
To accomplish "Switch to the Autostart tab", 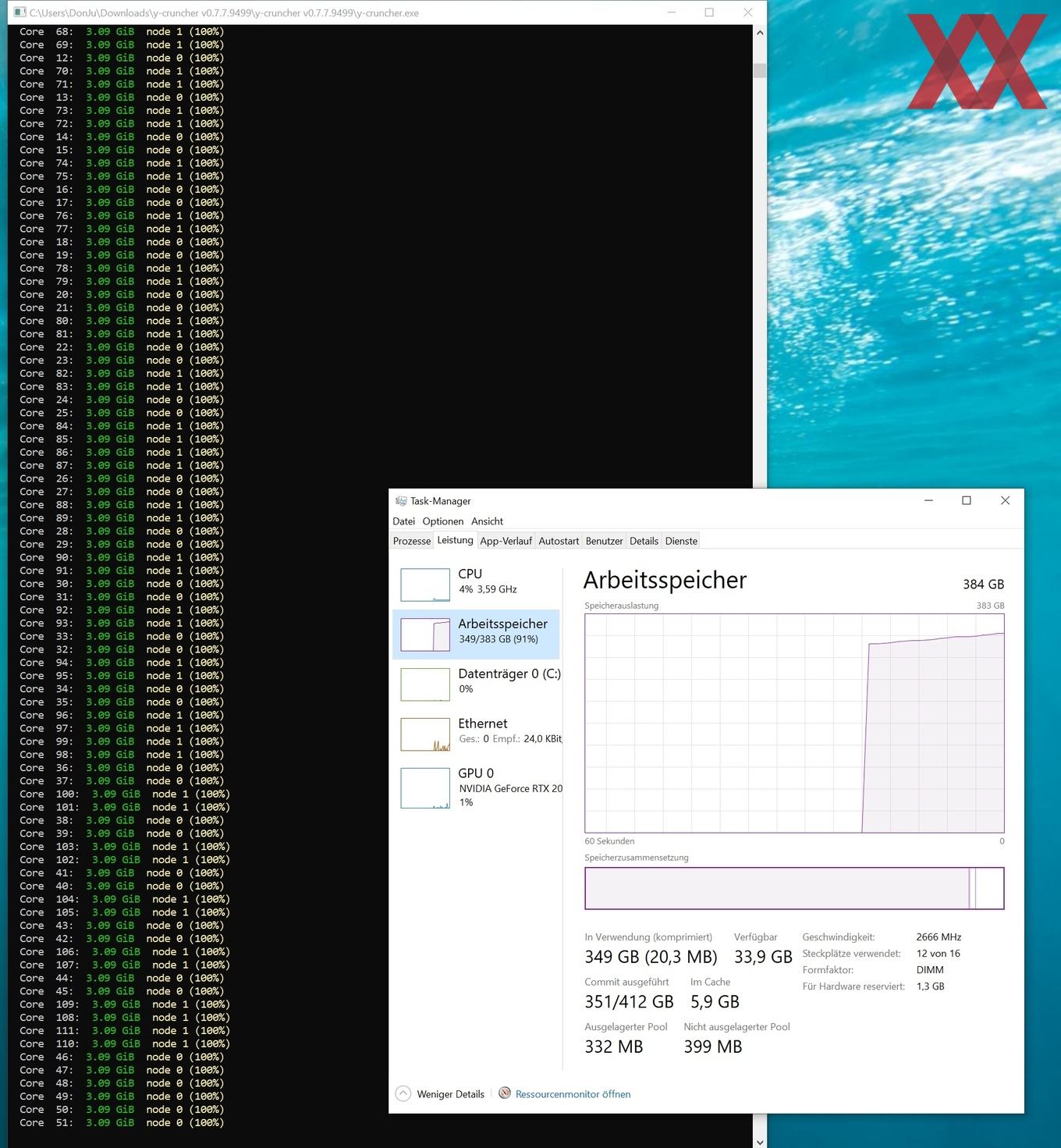I will [x=559, y=541].
